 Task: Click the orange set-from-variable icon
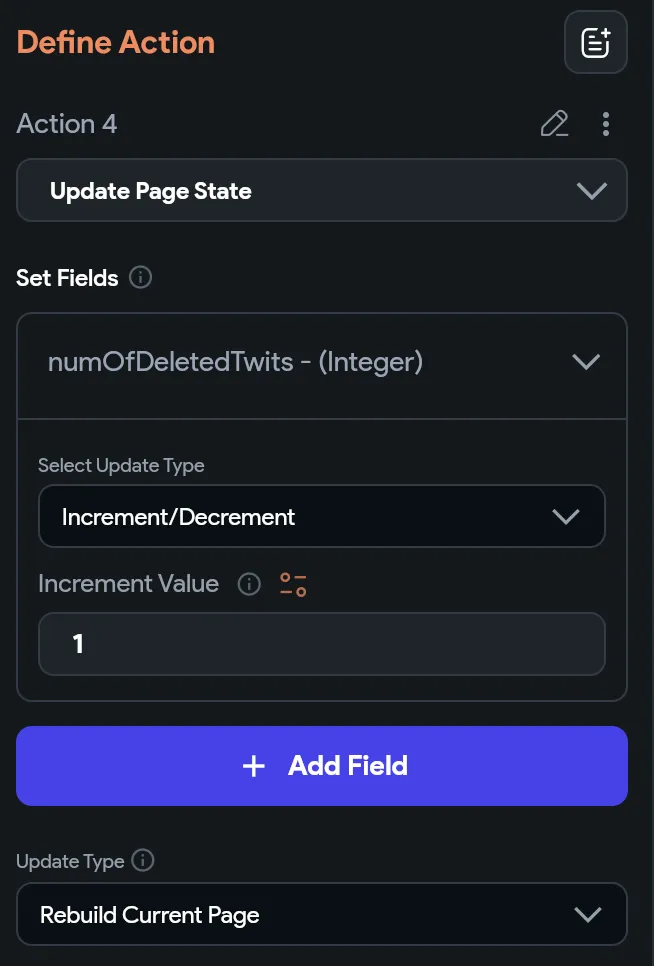coord(293,584)
